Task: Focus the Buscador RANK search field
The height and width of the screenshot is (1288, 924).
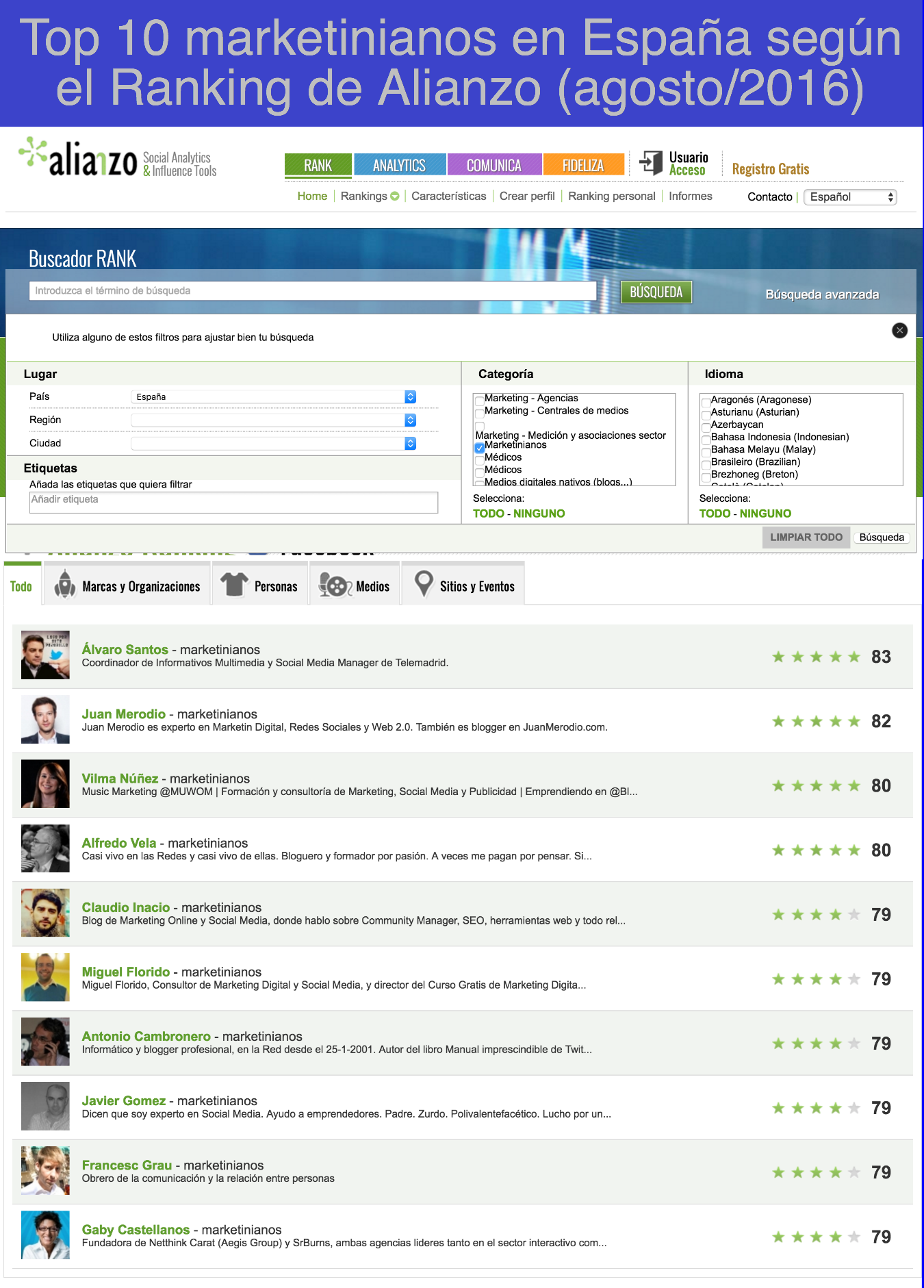Action: click(313, 291)
